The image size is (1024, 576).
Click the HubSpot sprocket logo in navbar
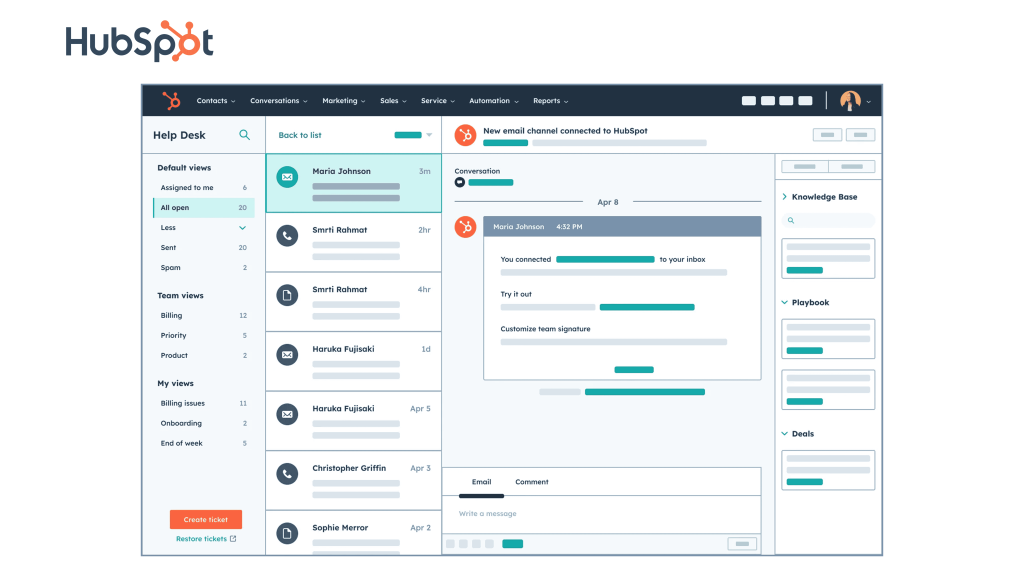pos(172,101)
